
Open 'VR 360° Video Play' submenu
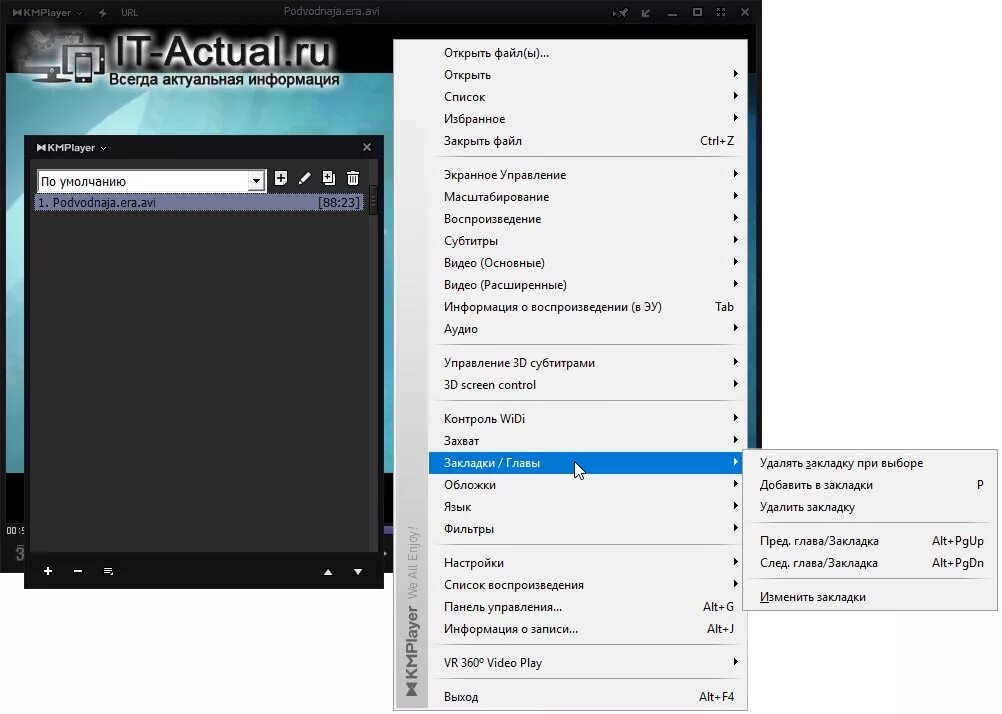(585, 663)
